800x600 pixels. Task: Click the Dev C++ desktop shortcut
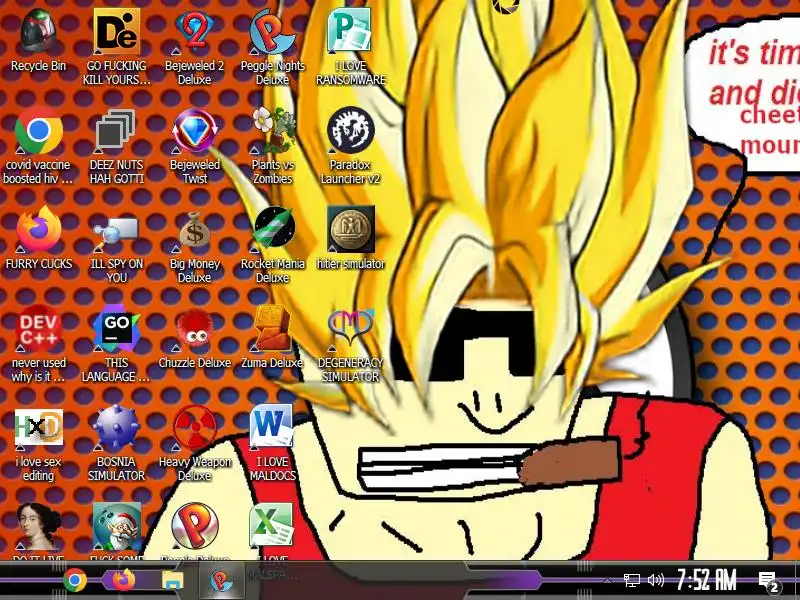click(39, 328)
